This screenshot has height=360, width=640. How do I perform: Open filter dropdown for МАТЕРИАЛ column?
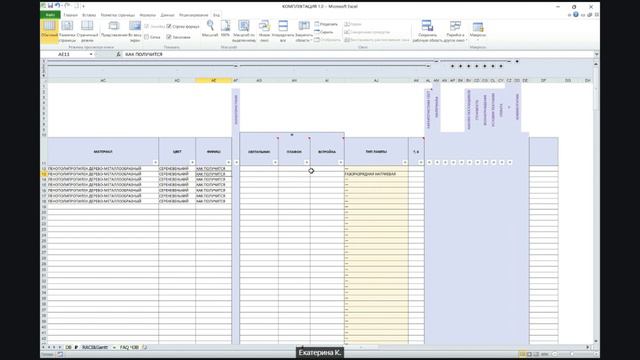click(x=156, y=162)
